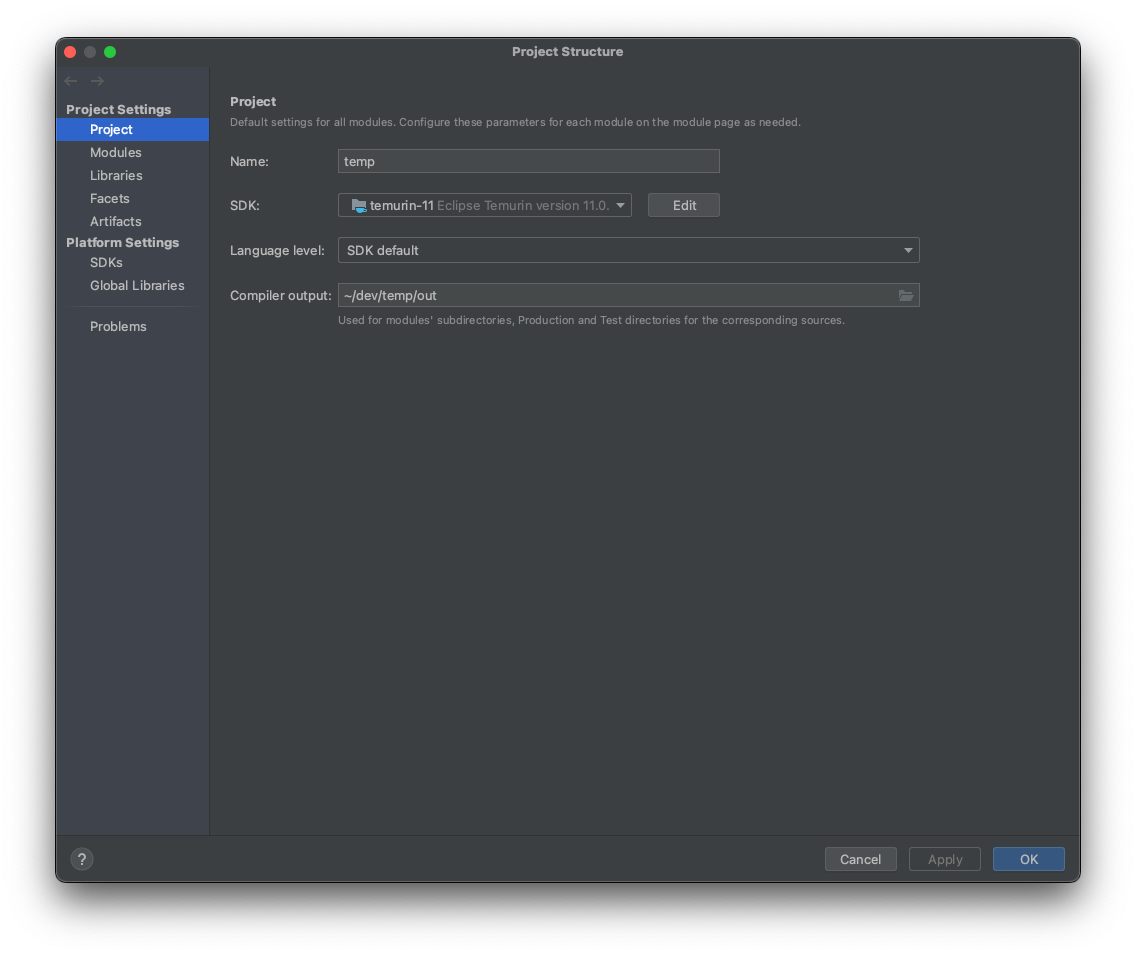The width and height of the screenshot is (1136, 956).
Task: Click the Project Settings heading
Action: coord(119,109)
